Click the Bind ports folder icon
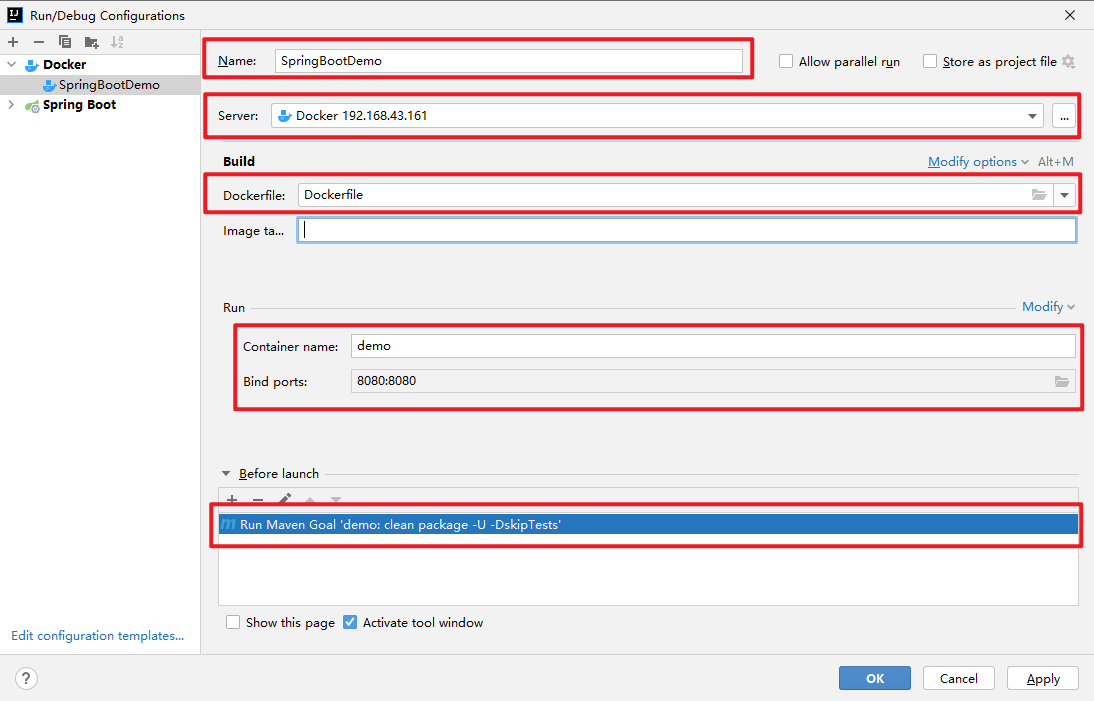This screenshot has width=1094, height=701. coord(1062,381)
